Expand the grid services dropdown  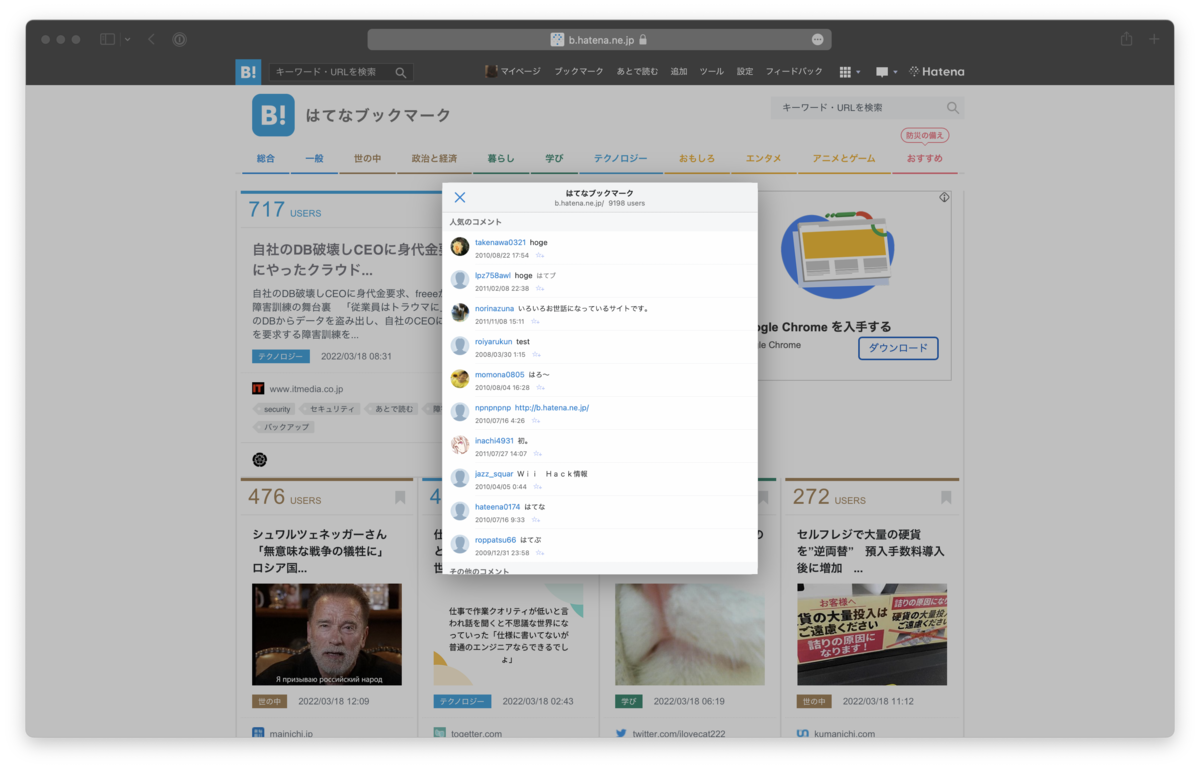pos(849,72)
